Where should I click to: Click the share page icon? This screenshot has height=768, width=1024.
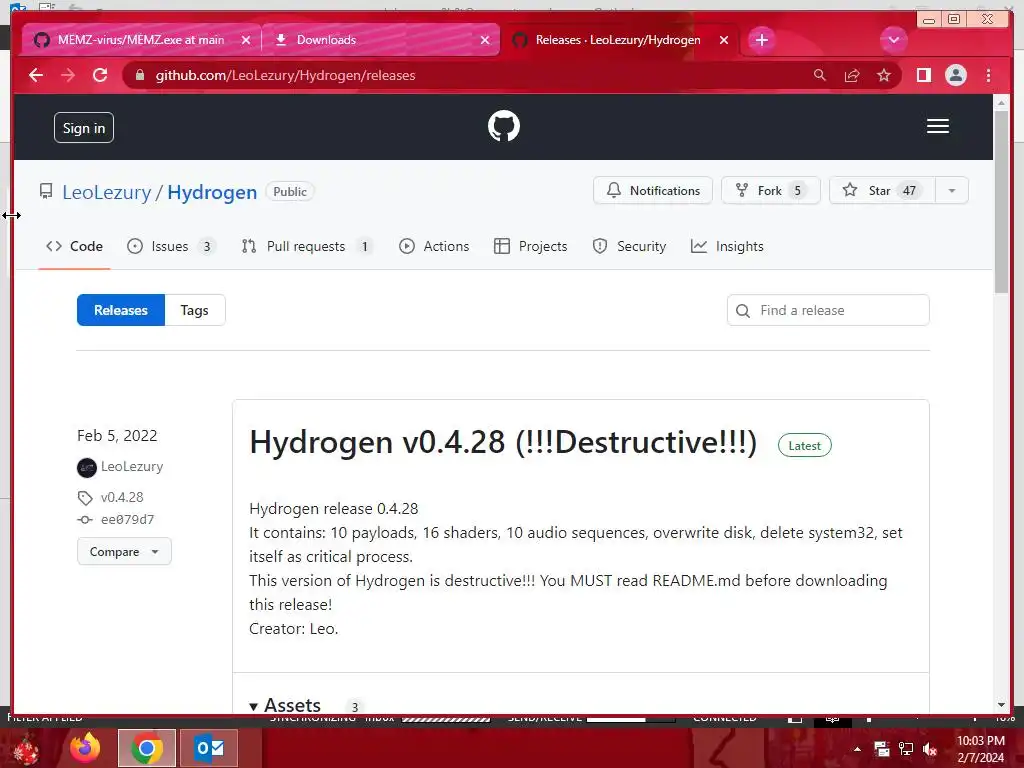pyautogui.click(x=852, y=76)
